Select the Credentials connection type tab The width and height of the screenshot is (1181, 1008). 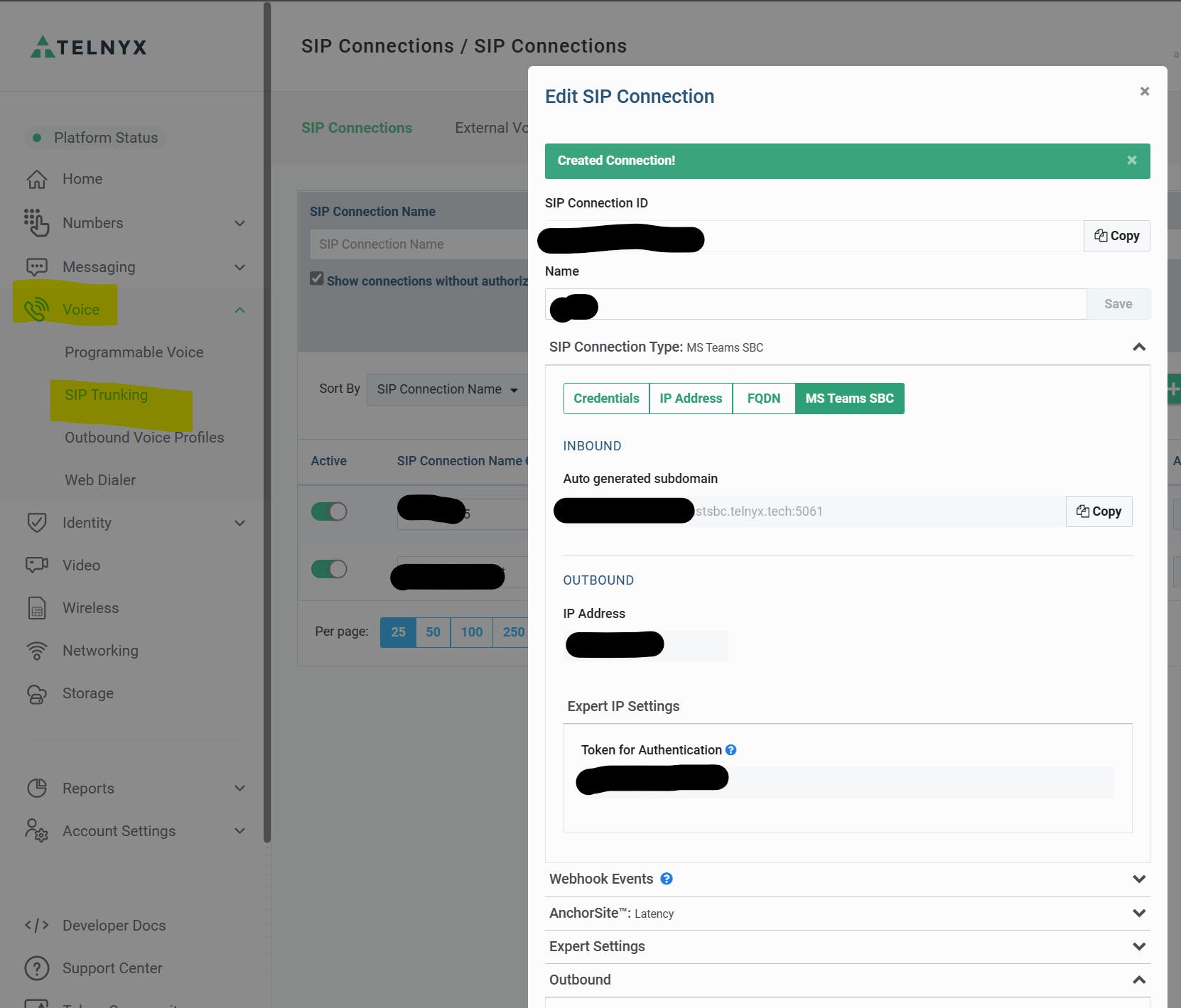[606, 399]
